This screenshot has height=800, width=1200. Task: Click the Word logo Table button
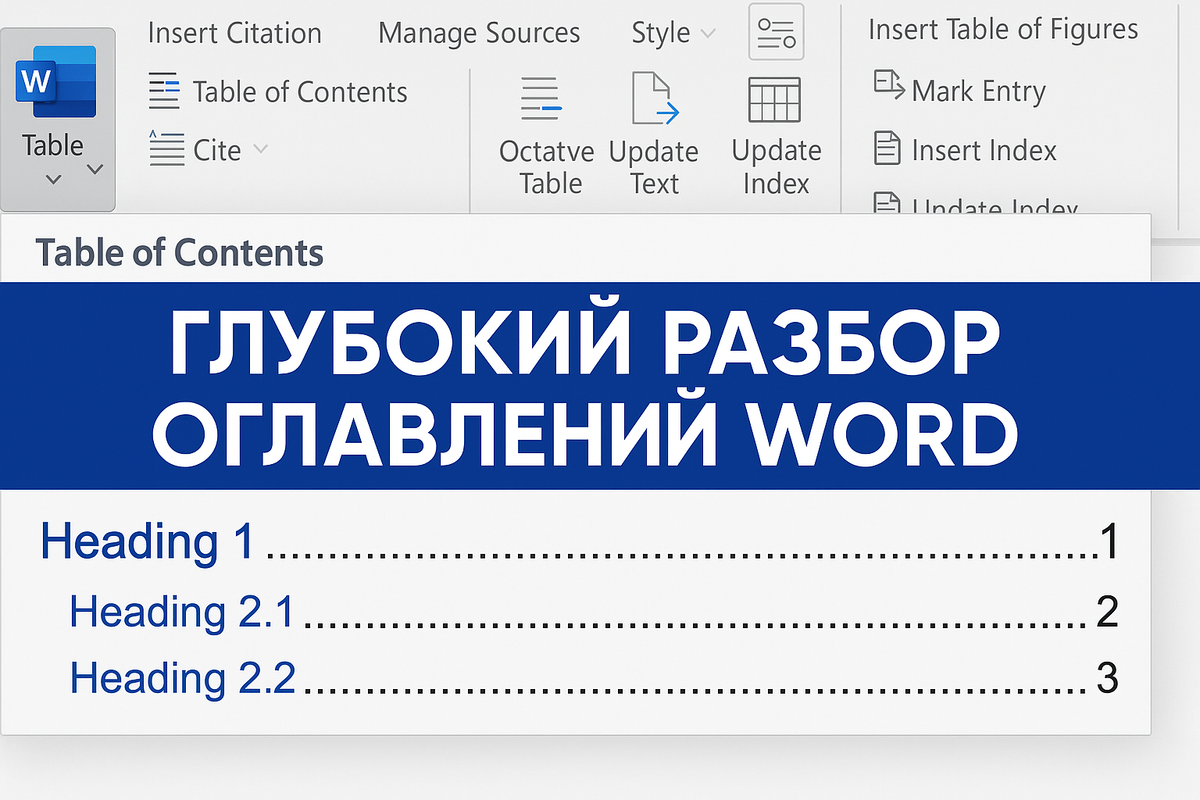tap(58, 118)
